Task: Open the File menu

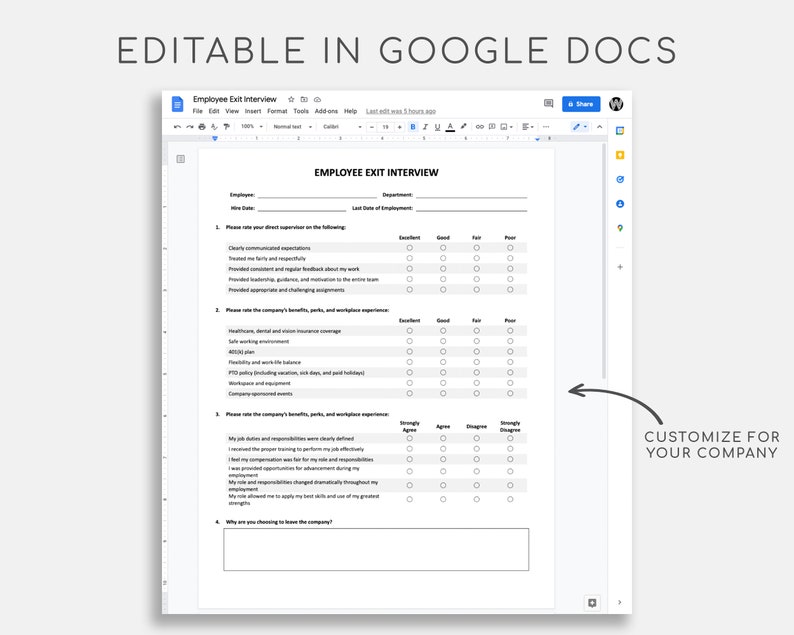Action: [x=197, y=111]
